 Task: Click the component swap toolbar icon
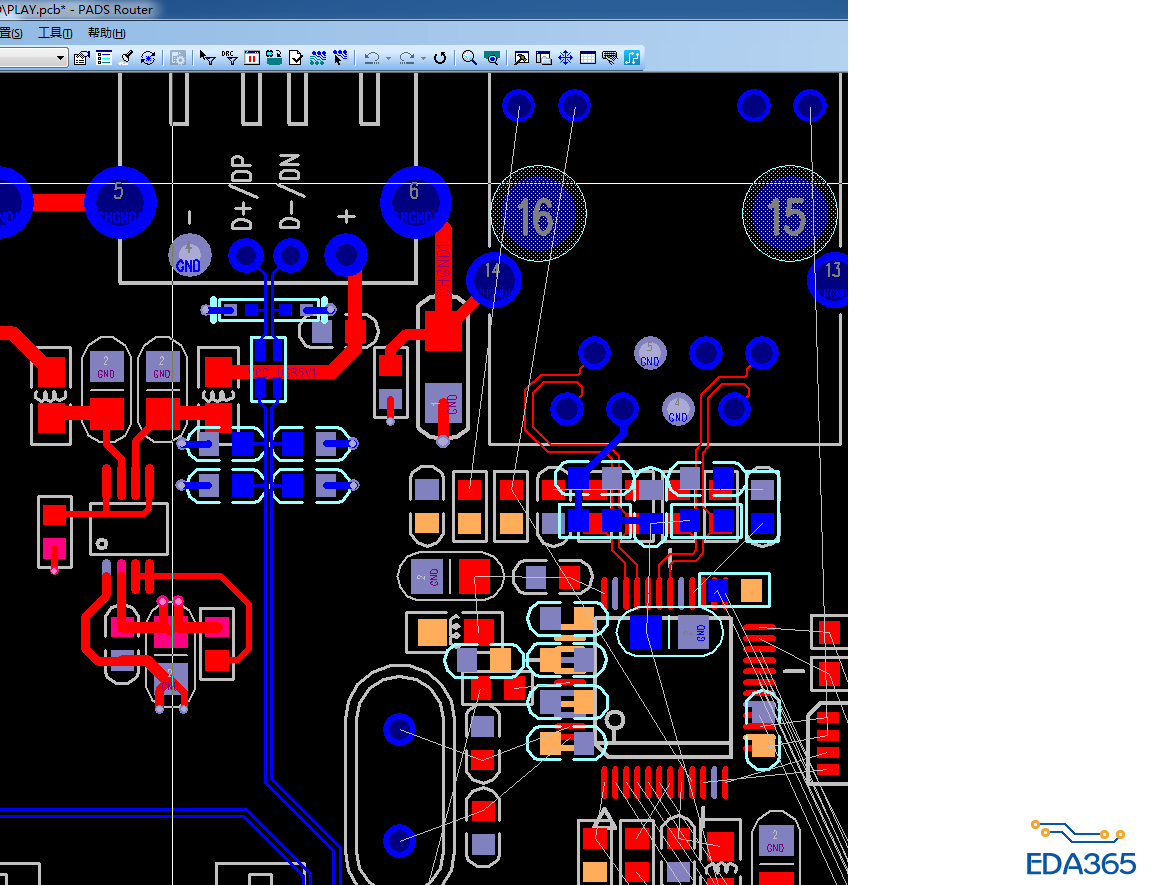[x=273, y=57]
